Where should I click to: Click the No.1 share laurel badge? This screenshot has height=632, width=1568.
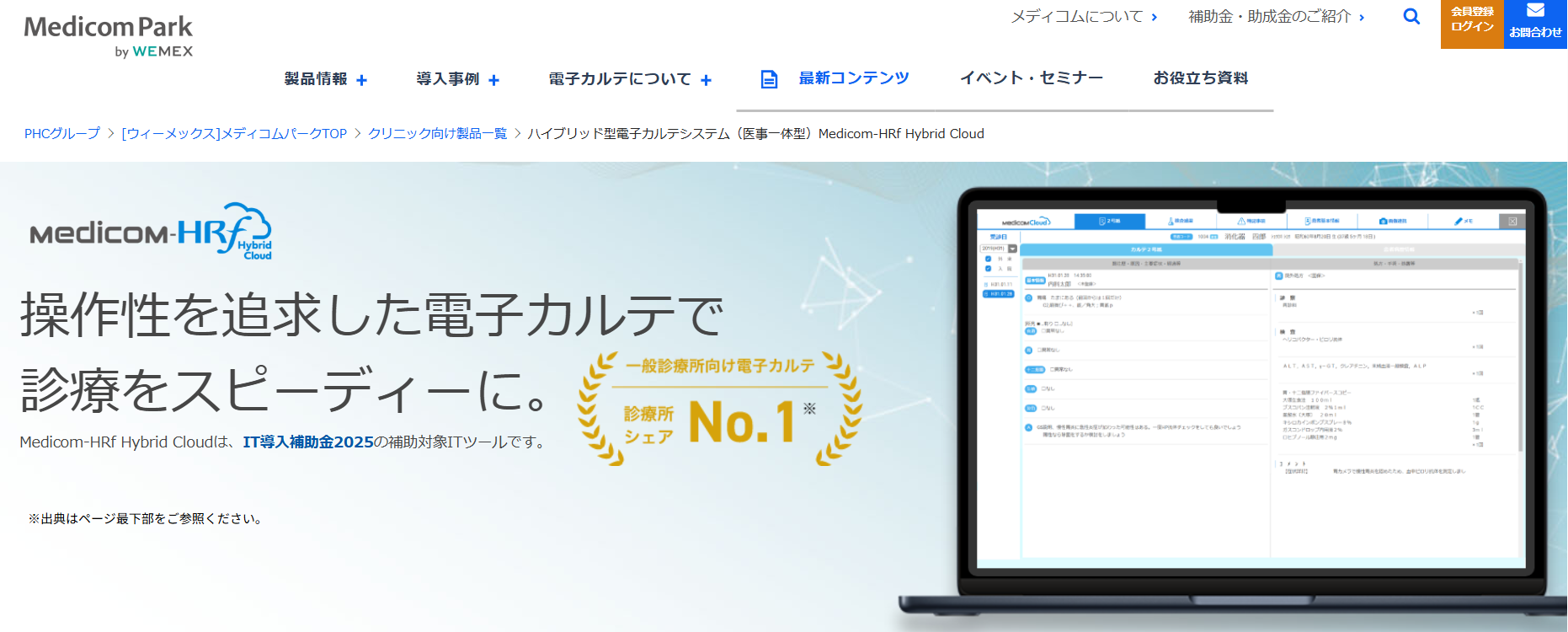tap(719, 410)
